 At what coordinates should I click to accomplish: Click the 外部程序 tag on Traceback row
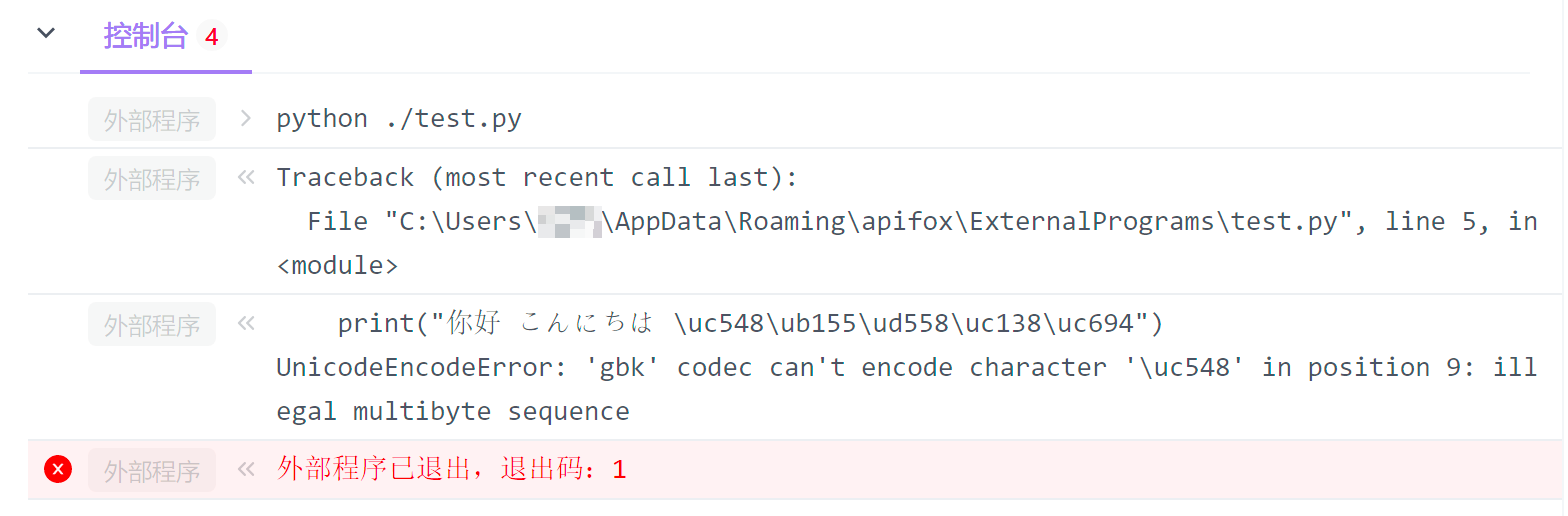152,179
